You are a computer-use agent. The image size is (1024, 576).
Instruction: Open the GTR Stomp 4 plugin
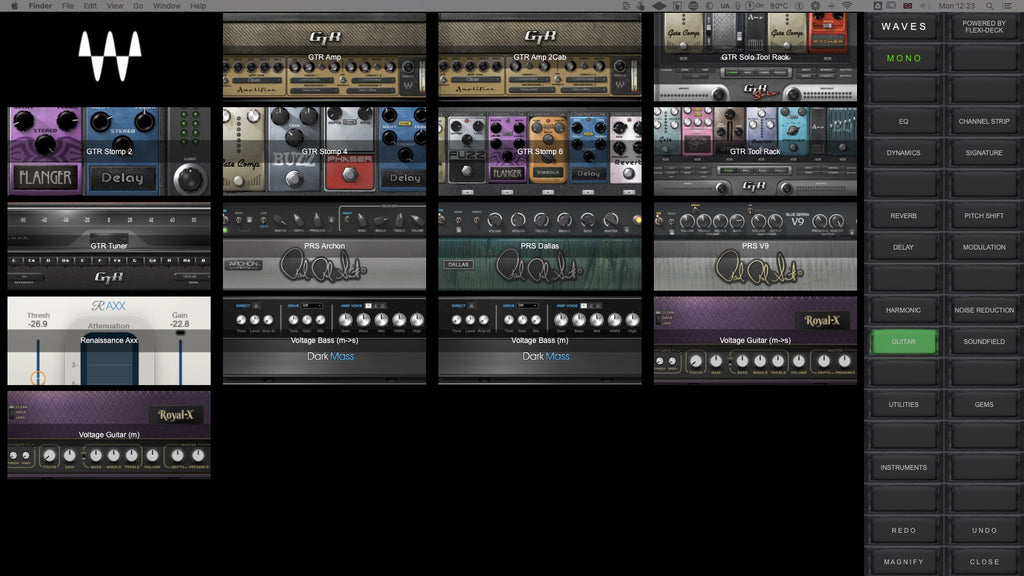click(x=323, y=150)
